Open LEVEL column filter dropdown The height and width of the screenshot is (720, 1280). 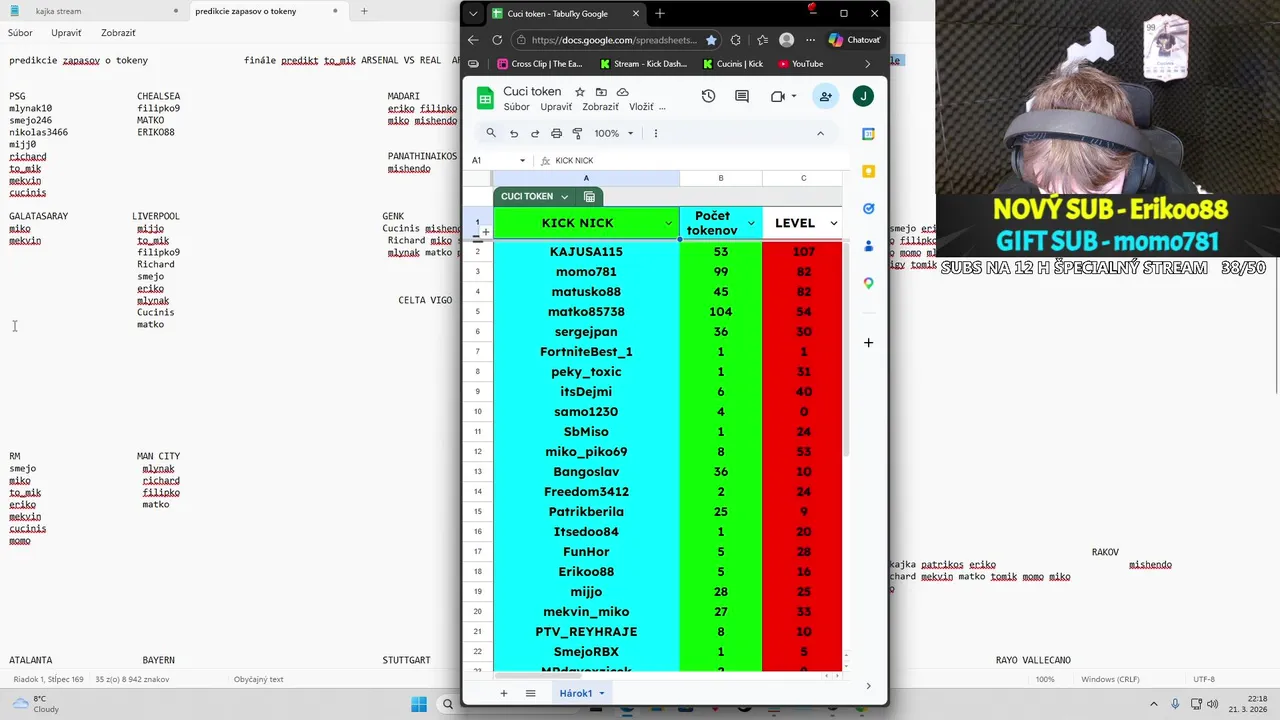pyautogui.click(x=833, y=223)
